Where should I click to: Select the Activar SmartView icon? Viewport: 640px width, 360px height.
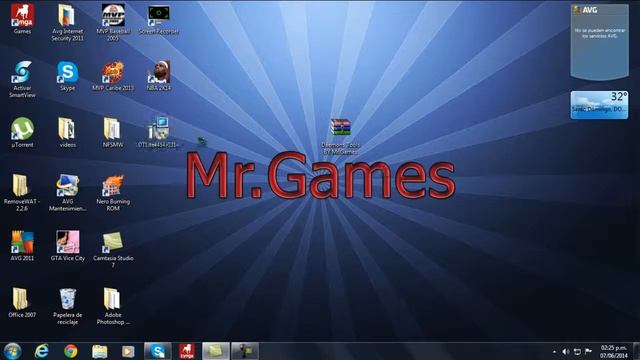click(x=22, y=79)
